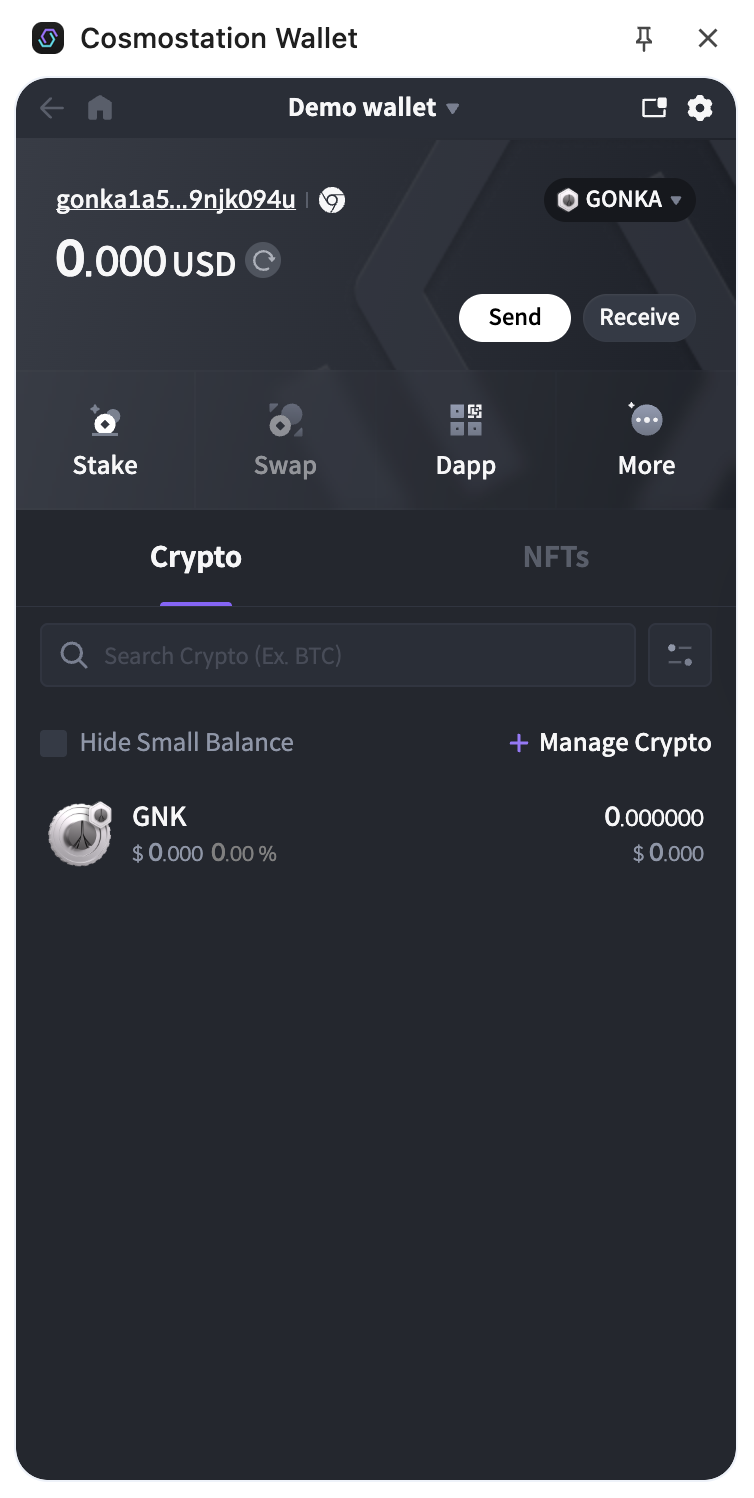Click the crypto list filter icon
754x1498 pixels.
(680, 655)
